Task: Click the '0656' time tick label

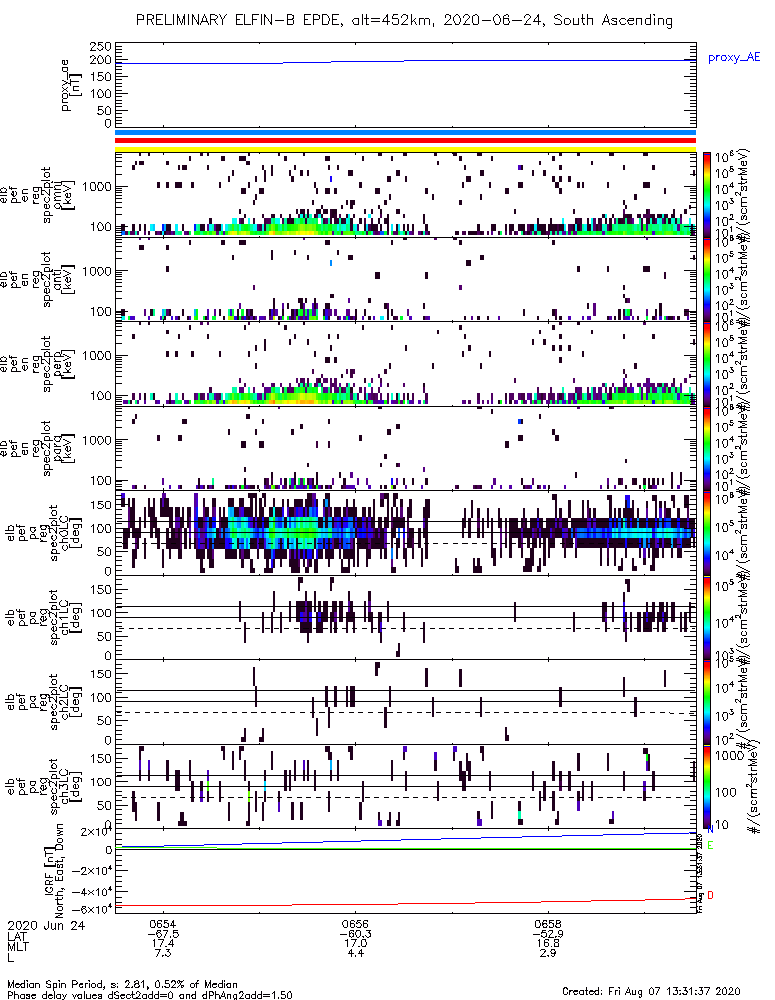Action: pyautogui.click(x=355, y=924)
